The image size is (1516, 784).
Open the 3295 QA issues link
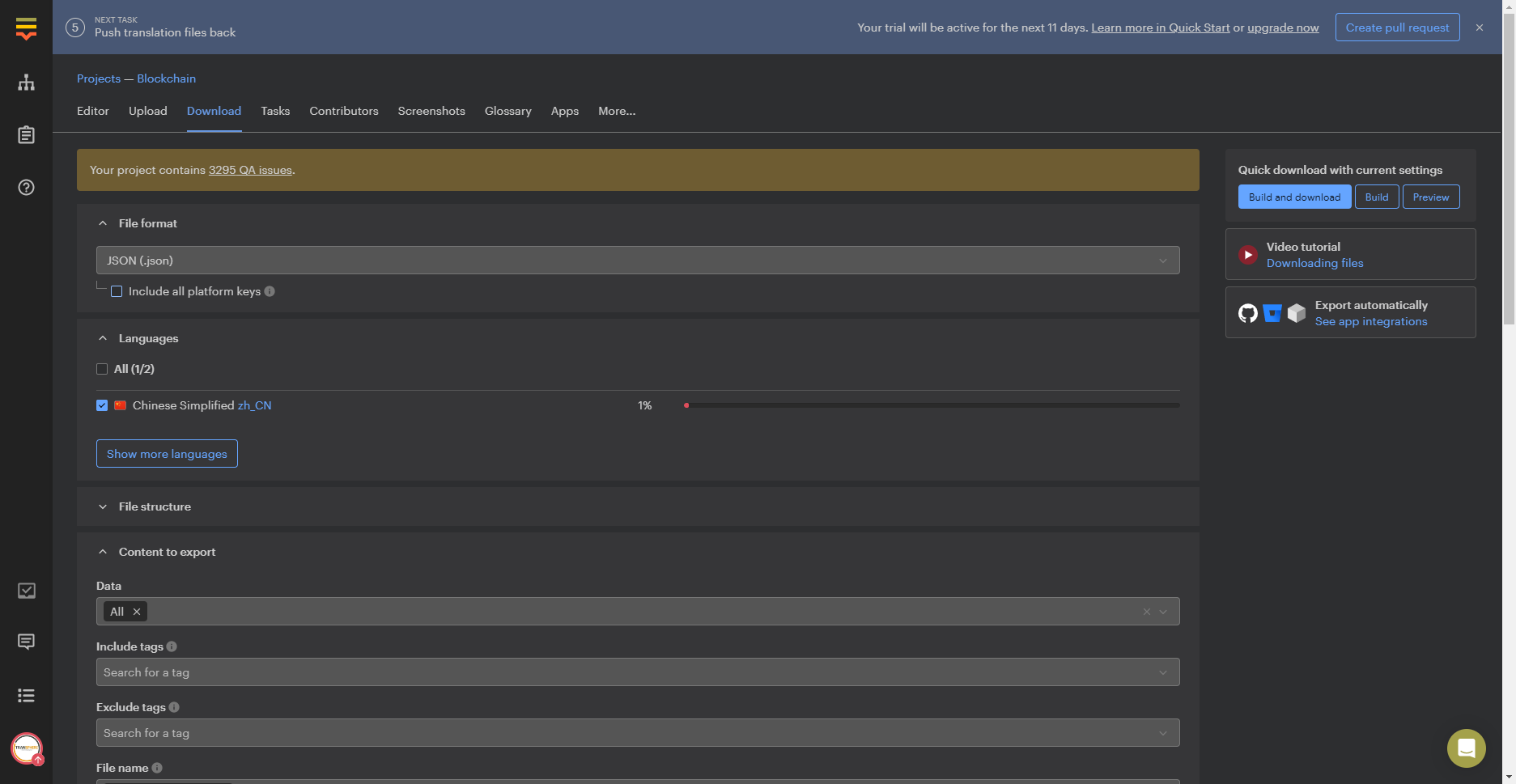(249, 170)
